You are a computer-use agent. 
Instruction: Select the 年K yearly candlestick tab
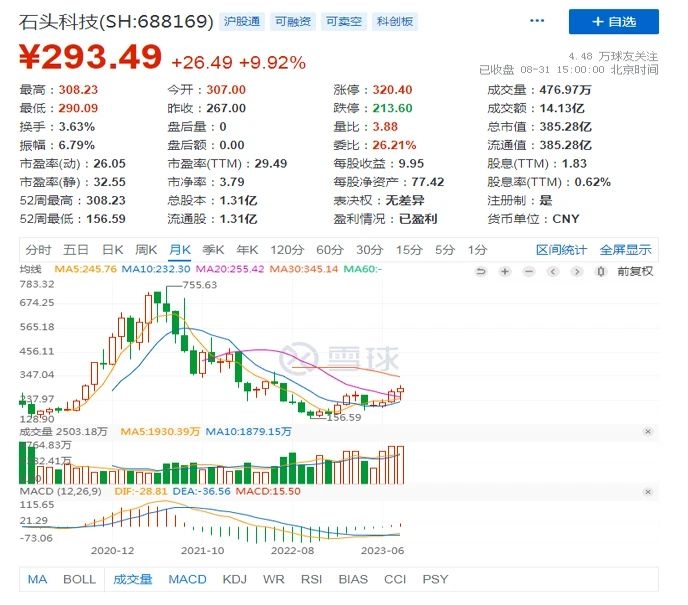coord(247,250)
